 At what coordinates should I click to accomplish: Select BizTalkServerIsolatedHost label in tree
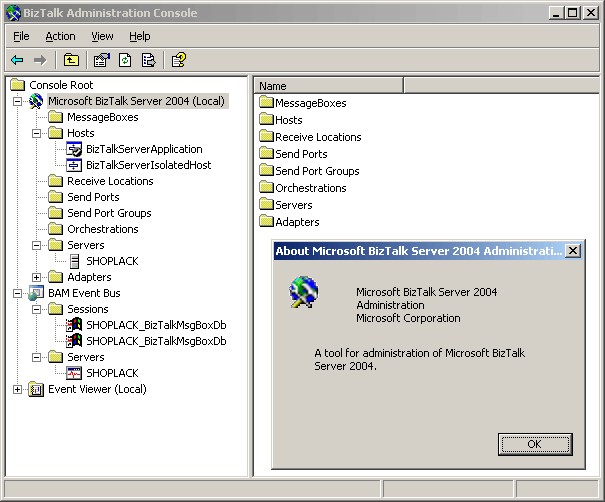[149, 165]
